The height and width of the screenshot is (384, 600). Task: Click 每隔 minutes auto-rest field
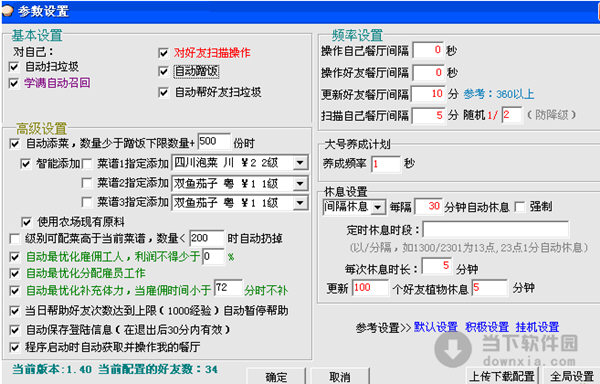coord(429,207)
